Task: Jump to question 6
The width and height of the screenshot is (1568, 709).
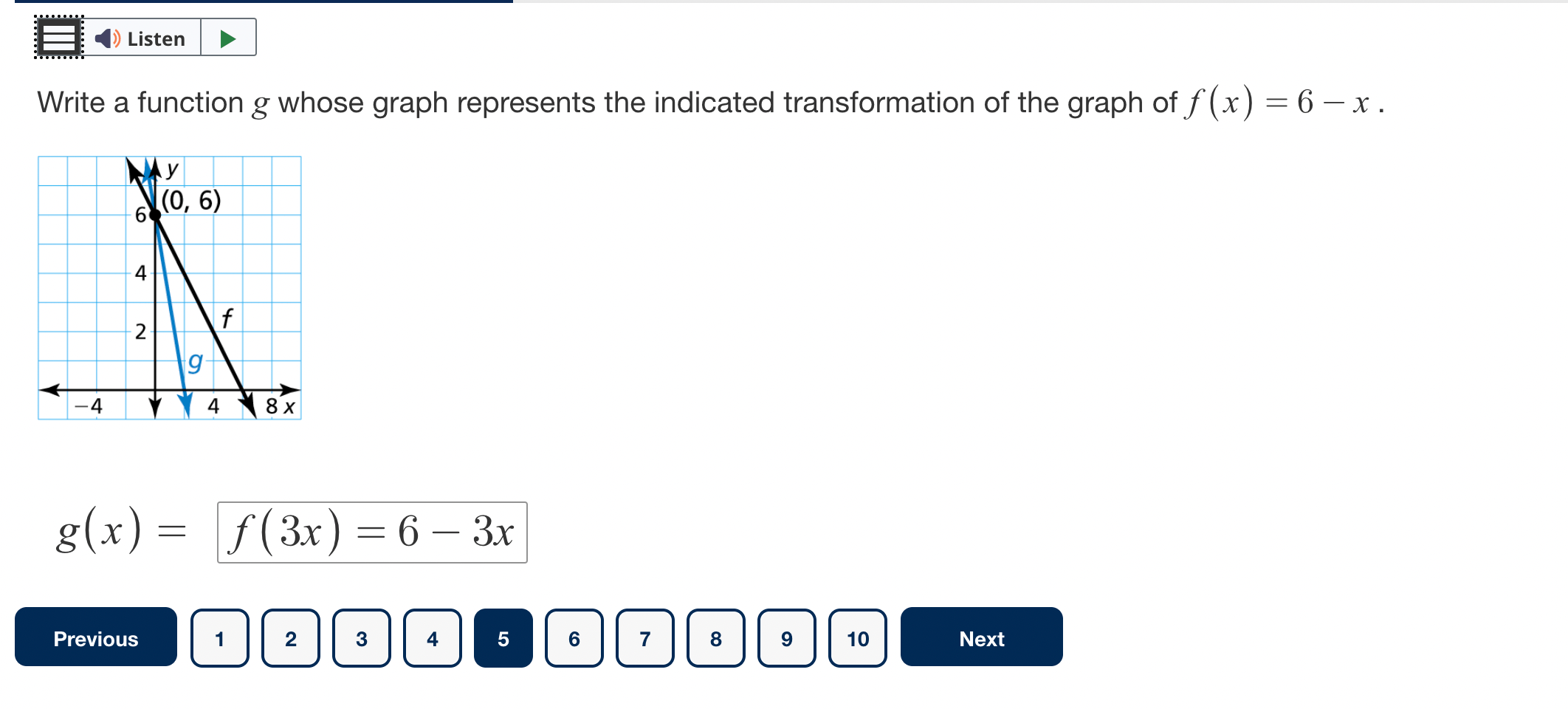Action: 574,638
